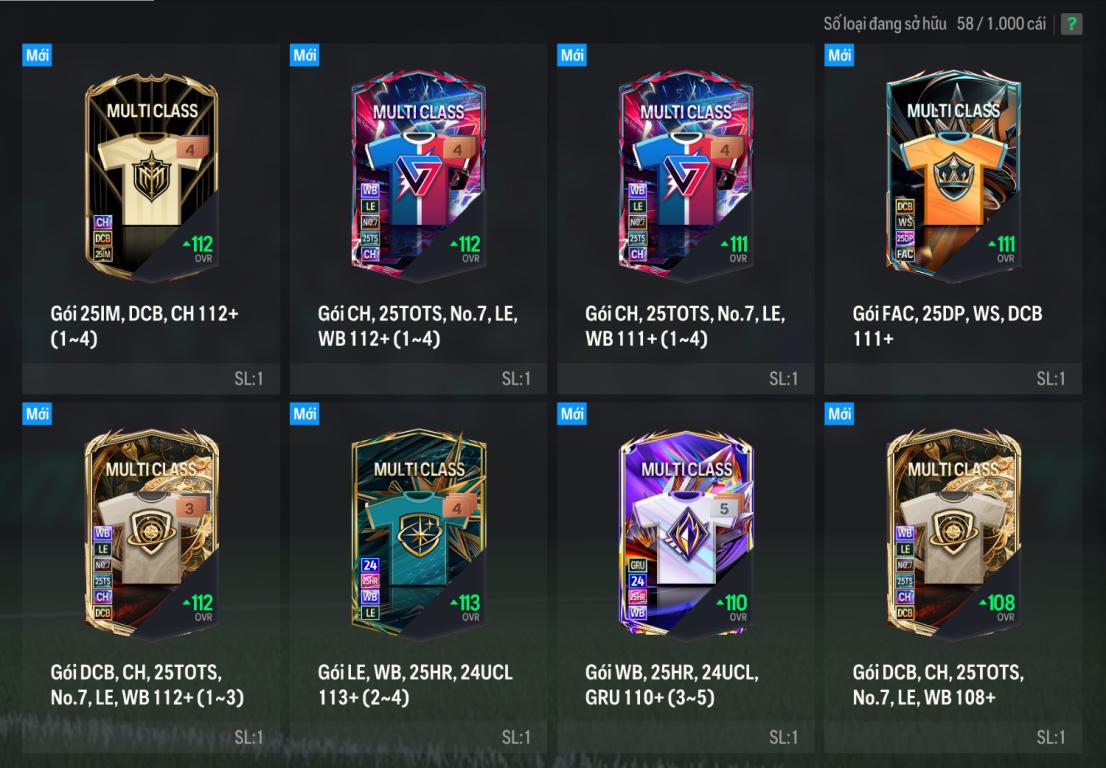The image size is (1106, 768).
Task: Open the CH, 25TOTS, No.7 112+ pack card
Action: click(x=419, y=176)
